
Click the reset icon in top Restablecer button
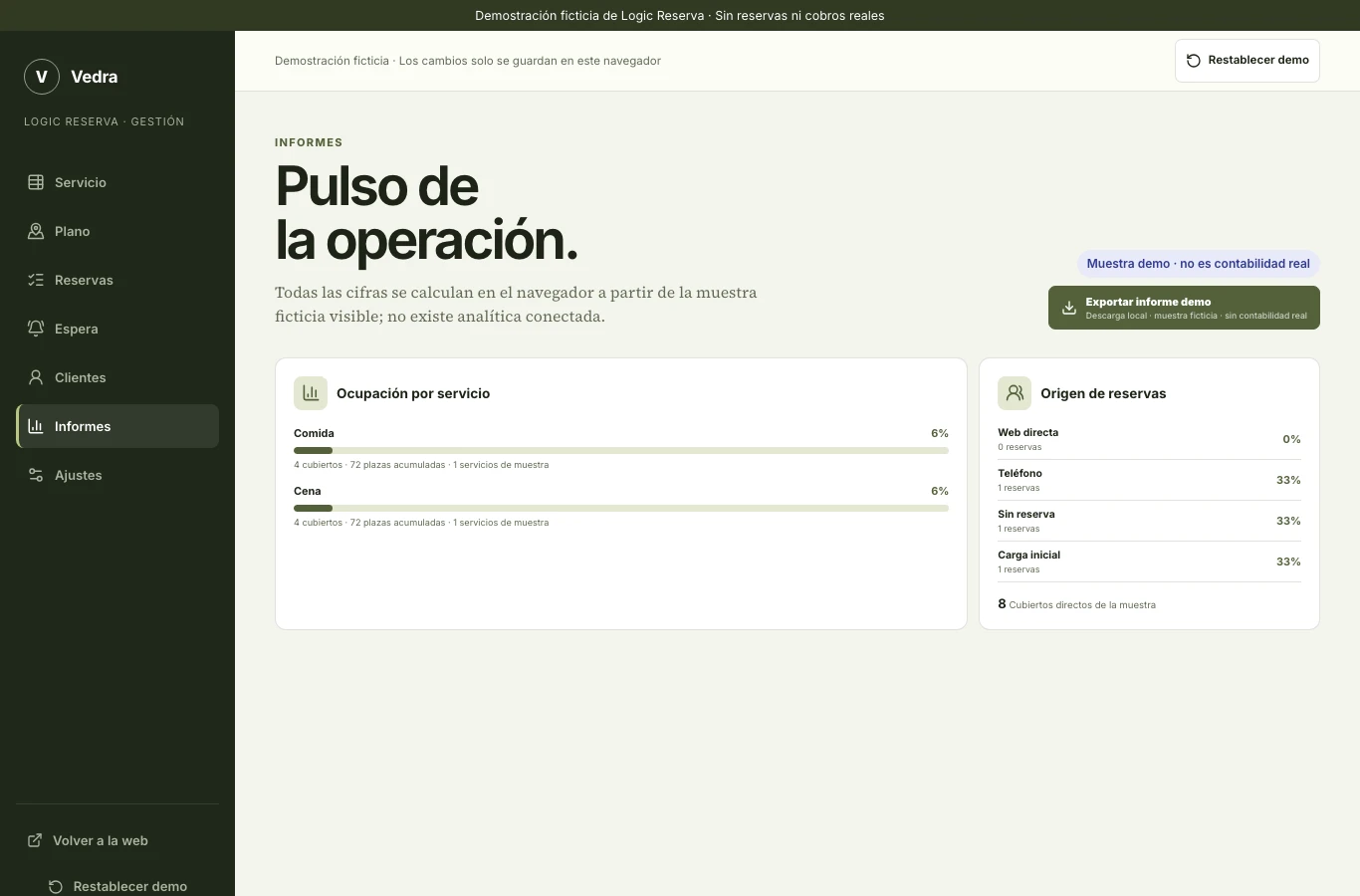click(x=1194, y=61)
